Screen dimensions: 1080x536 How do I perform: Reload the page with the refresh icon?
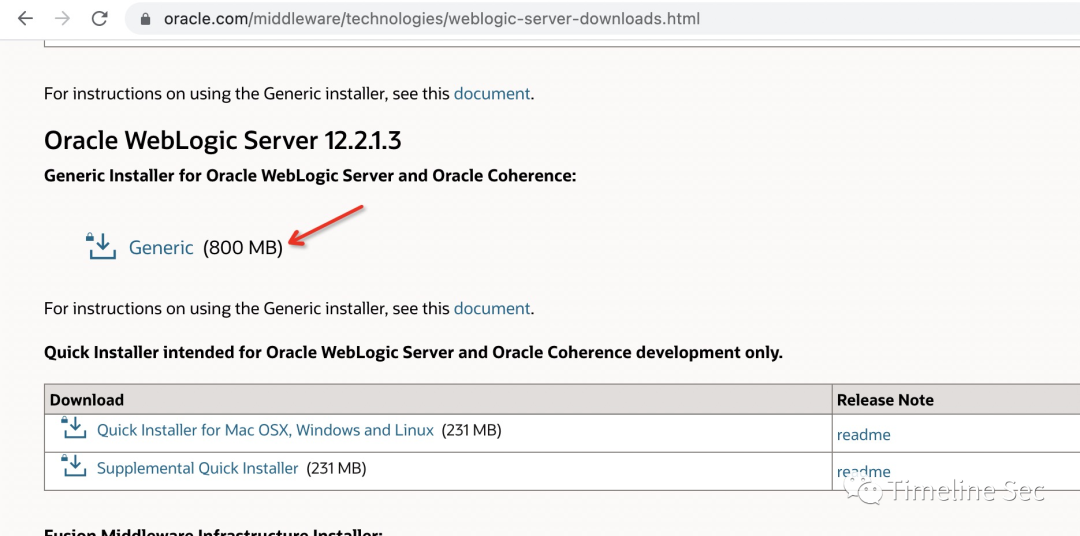[100, 19]
